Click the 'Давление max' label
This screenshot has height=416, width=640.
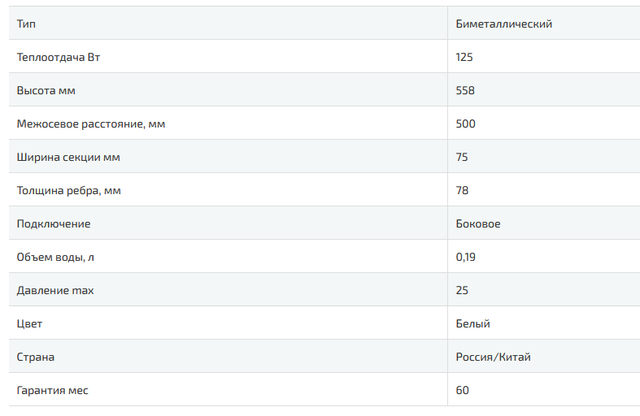coord(56,290)
